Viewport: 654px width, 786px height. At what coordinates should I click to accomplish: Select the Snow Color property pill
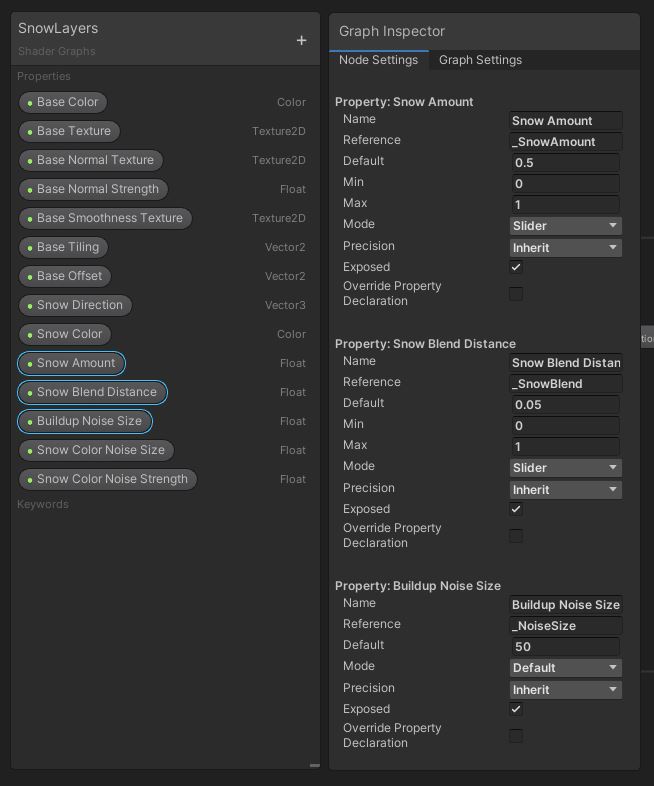coord(64,334)
